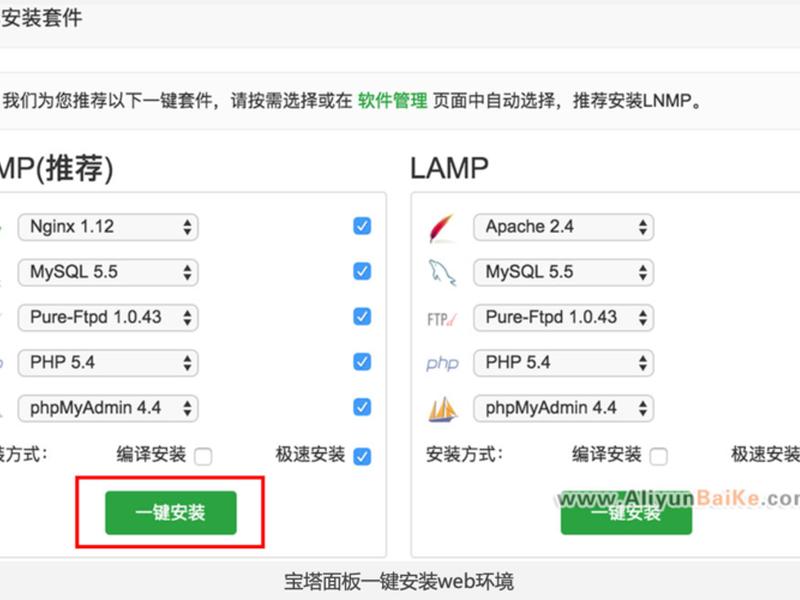Click 安装方式: label in LAMP panel

[464, 454]
